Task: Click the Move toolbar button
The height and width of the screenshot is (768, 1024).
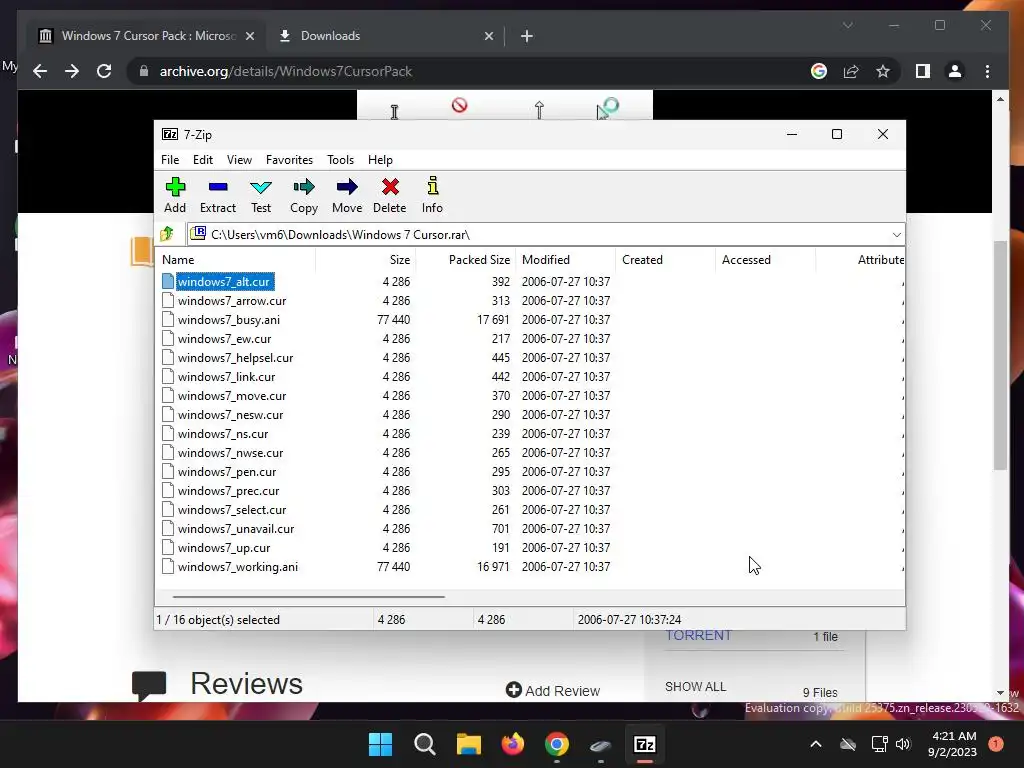Action: 347,195
